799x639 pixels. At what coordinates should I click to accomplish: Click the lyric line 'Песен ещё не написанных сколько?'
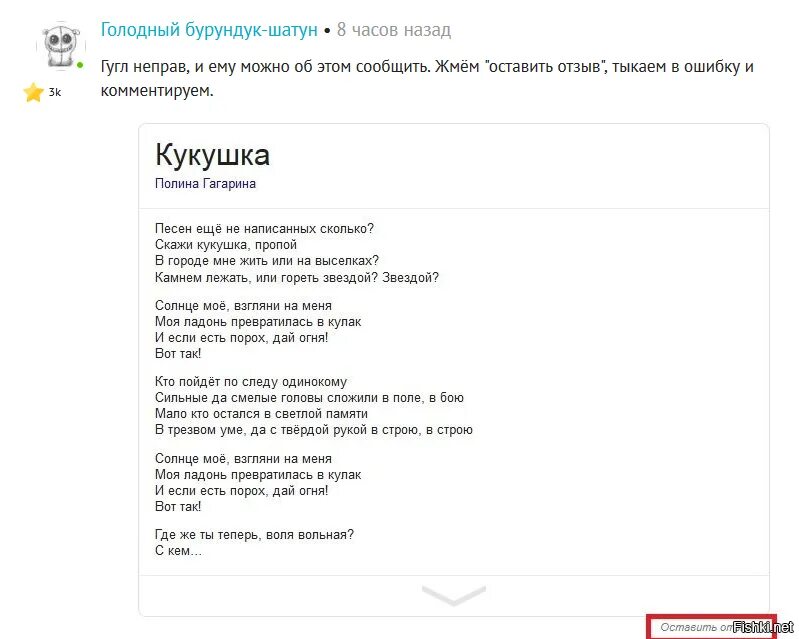click(264, 228)
